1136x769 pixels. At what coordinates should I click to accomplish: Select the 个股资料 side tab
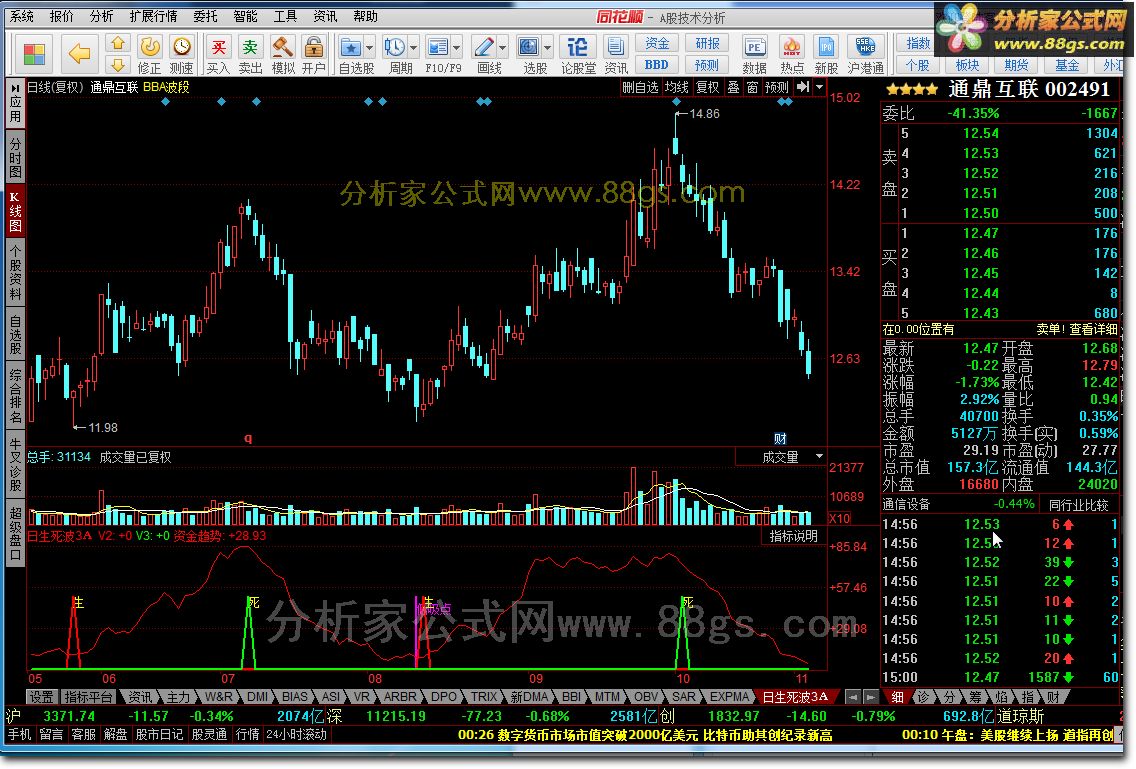[15, 272]
